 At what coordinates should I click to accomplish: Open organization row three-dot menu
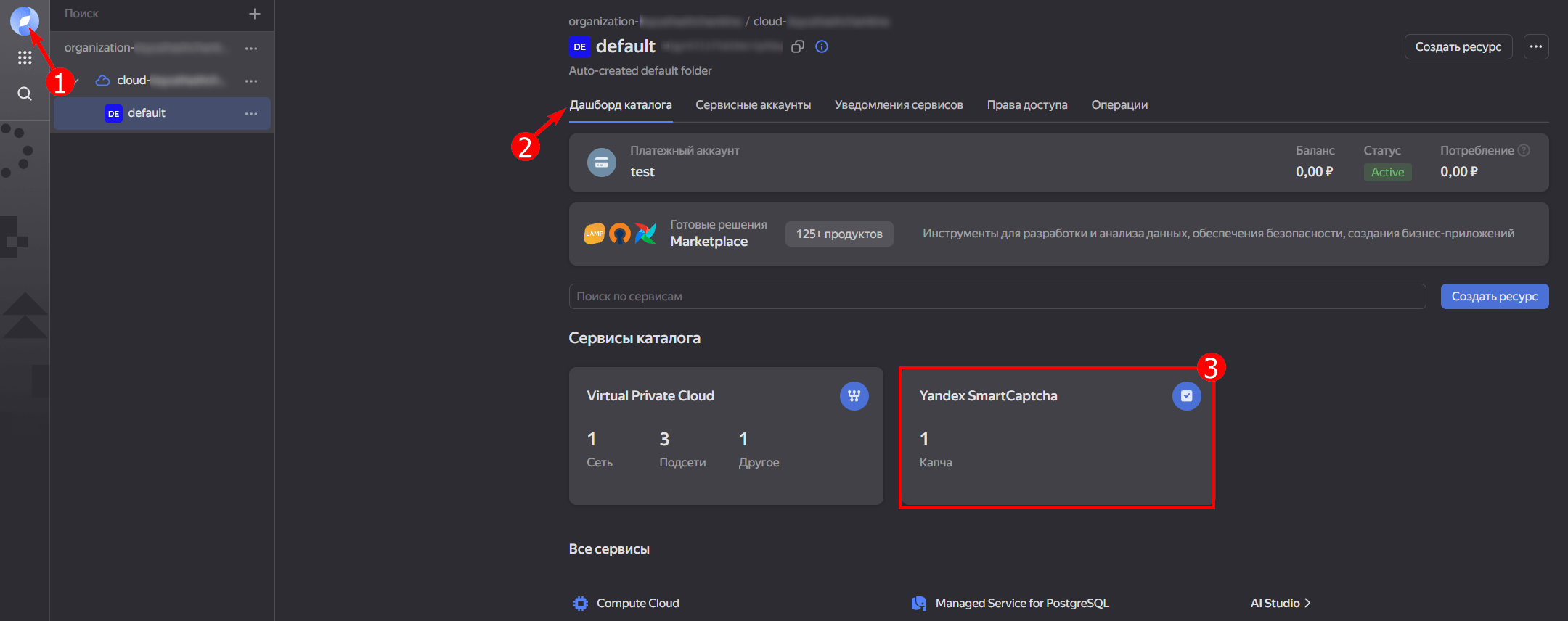(251, 48)
